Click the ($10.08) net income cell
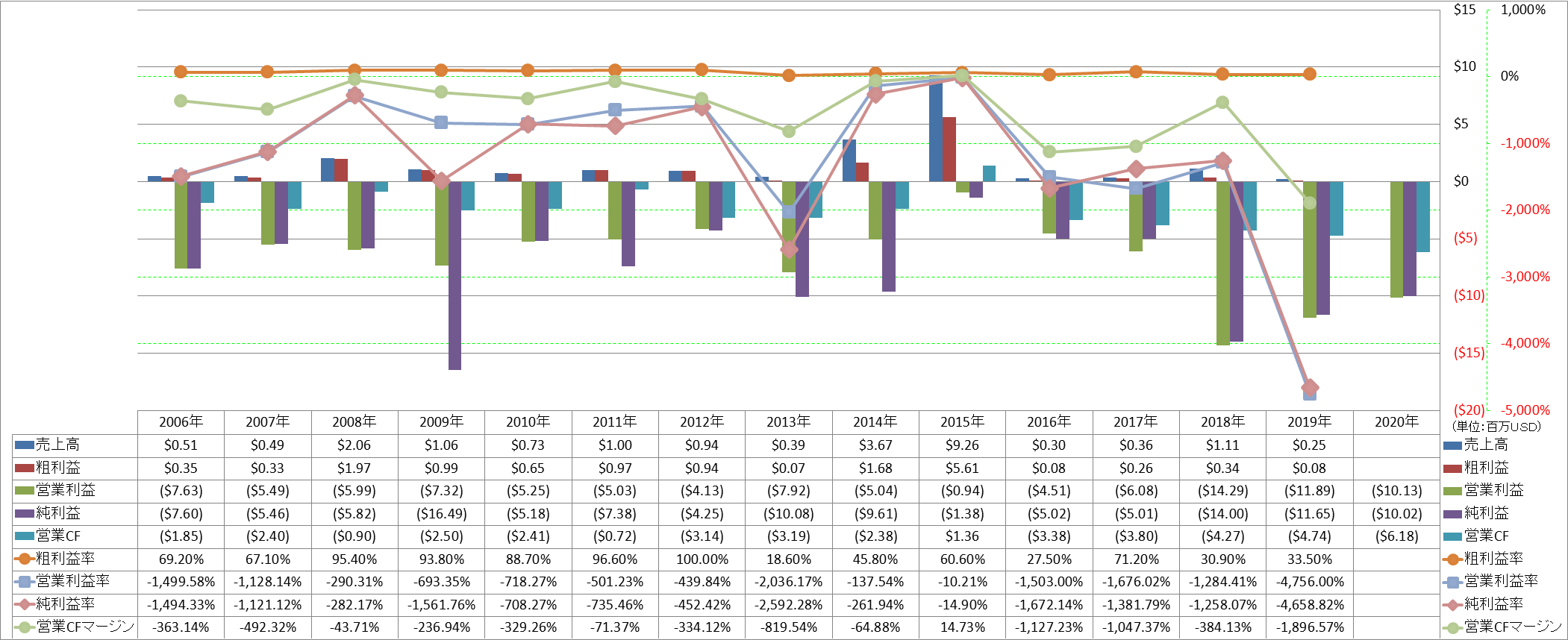The height and width of the screenshot is (640, 1568). point(788,514)
